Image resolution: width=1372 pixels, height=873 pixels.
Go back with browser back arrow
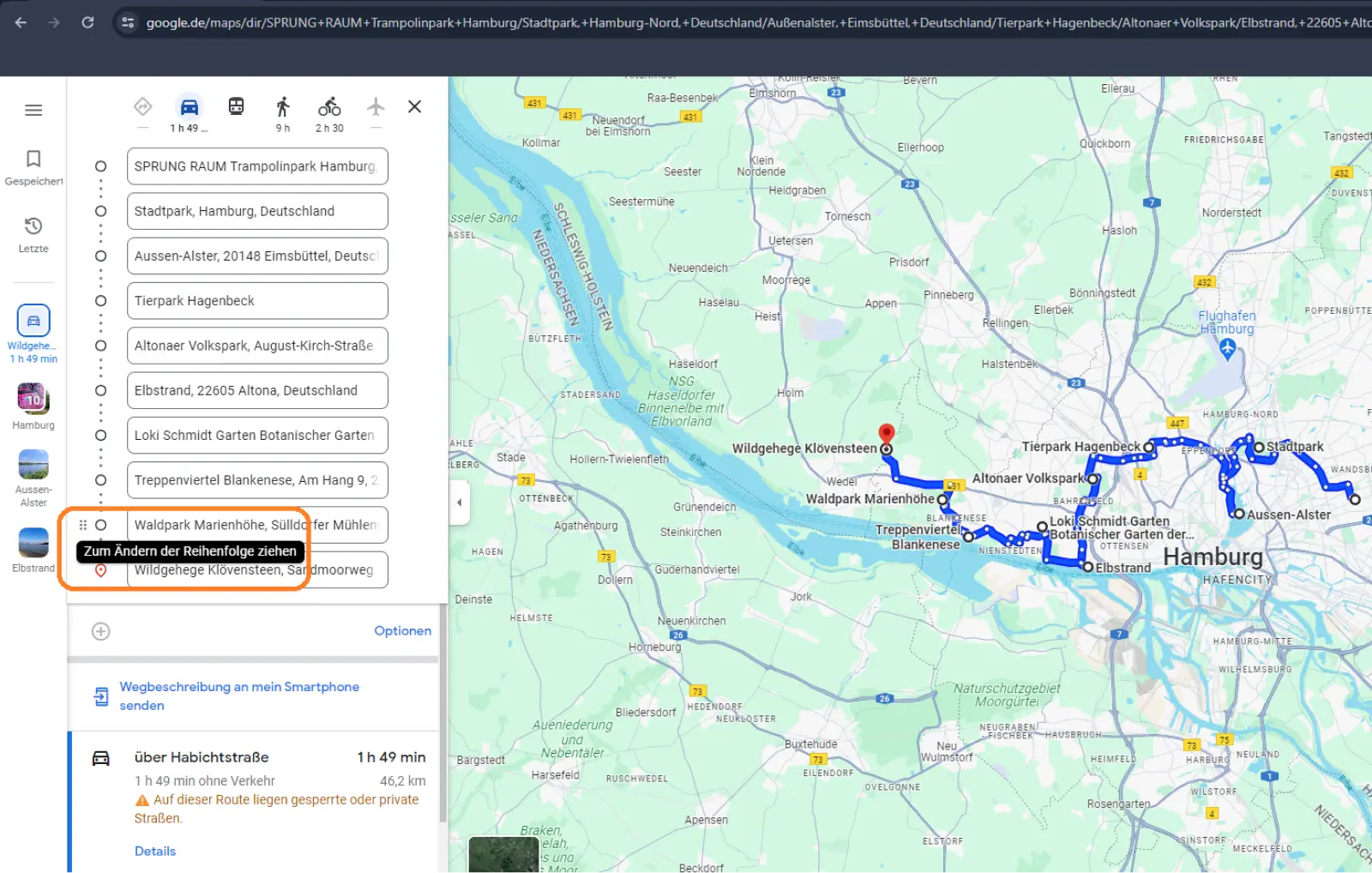pyautogui.click(x=21, y=22)
